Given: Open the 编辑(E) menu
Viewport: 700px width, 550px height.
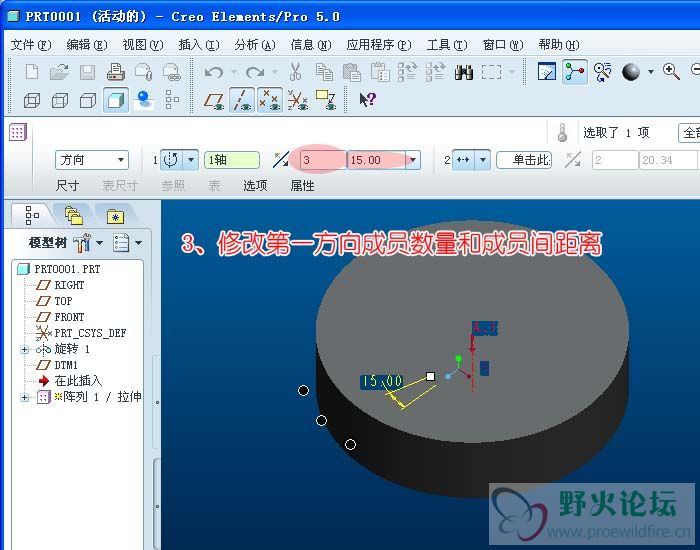Looking at the screenshot, I should pos(87,45).
